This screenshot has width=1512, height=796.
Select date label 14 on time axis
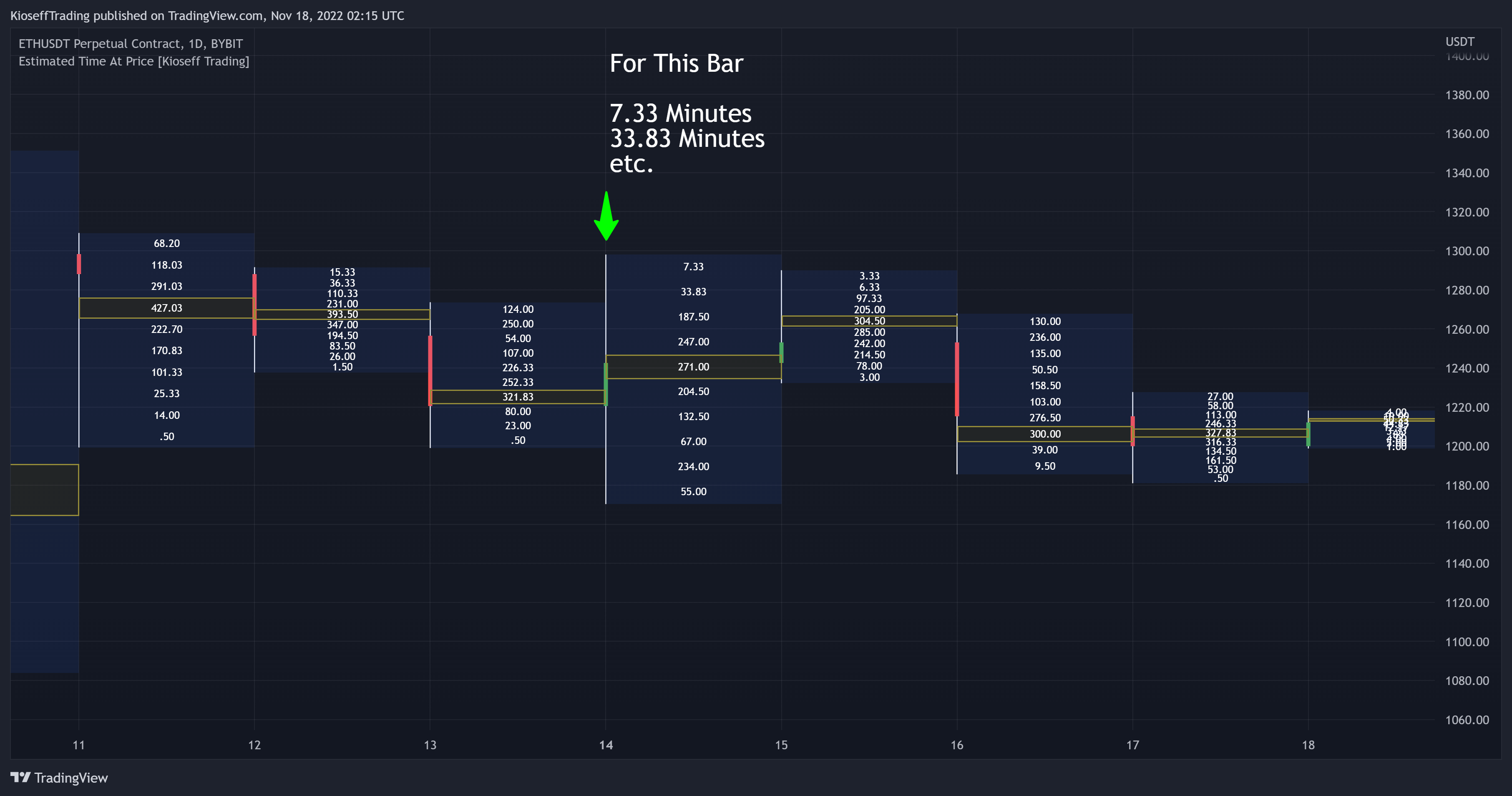[x=606, y=745]
